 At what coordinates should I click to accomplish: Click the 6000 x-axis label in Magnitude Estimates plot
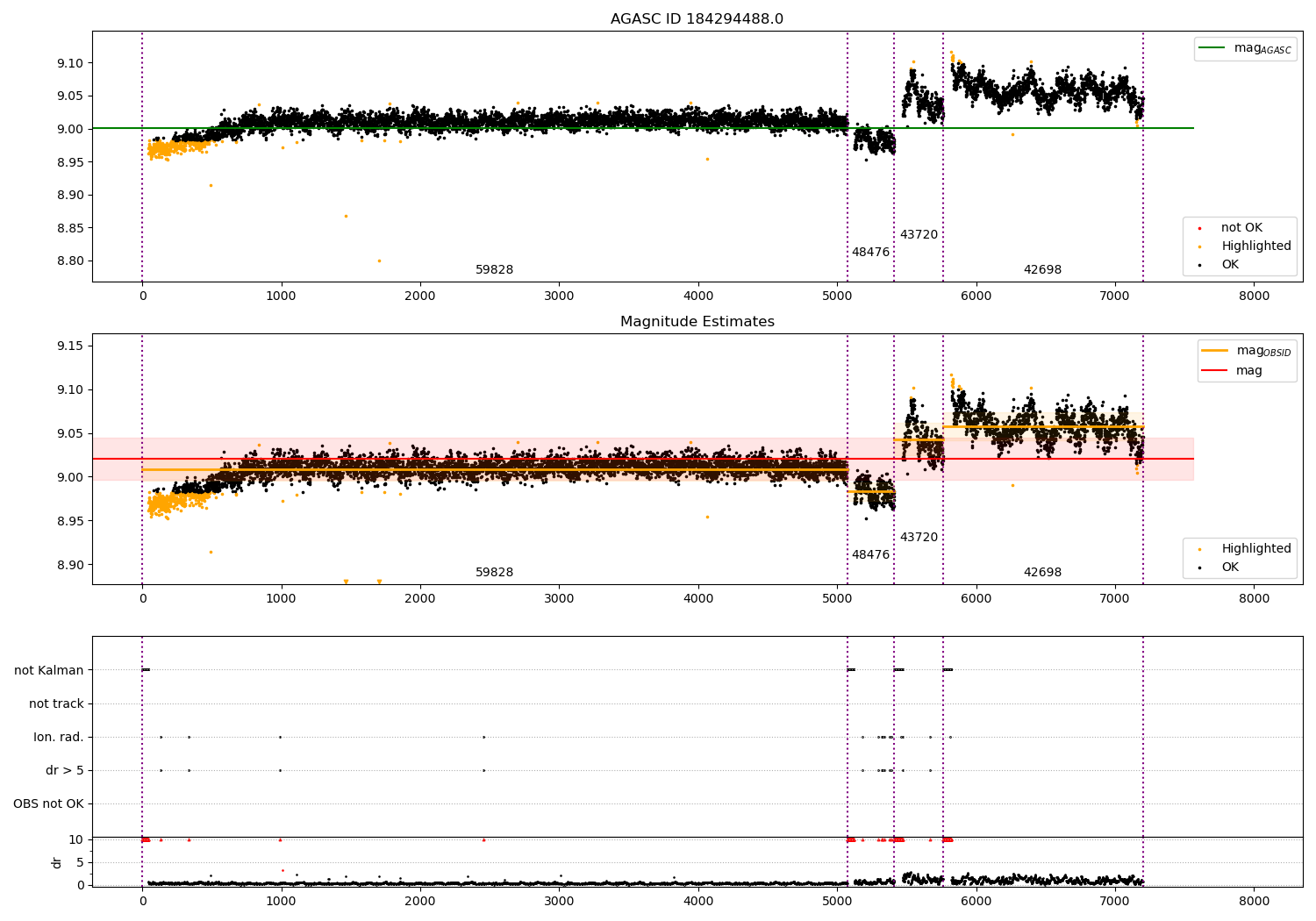click(976, 599)
